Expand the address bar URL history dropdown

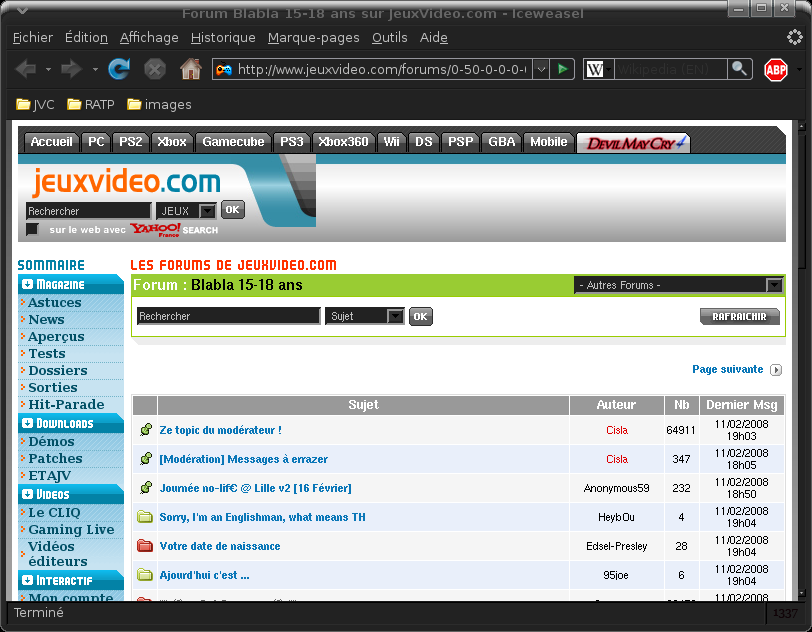pyautogui.click(x=541, y=69)
